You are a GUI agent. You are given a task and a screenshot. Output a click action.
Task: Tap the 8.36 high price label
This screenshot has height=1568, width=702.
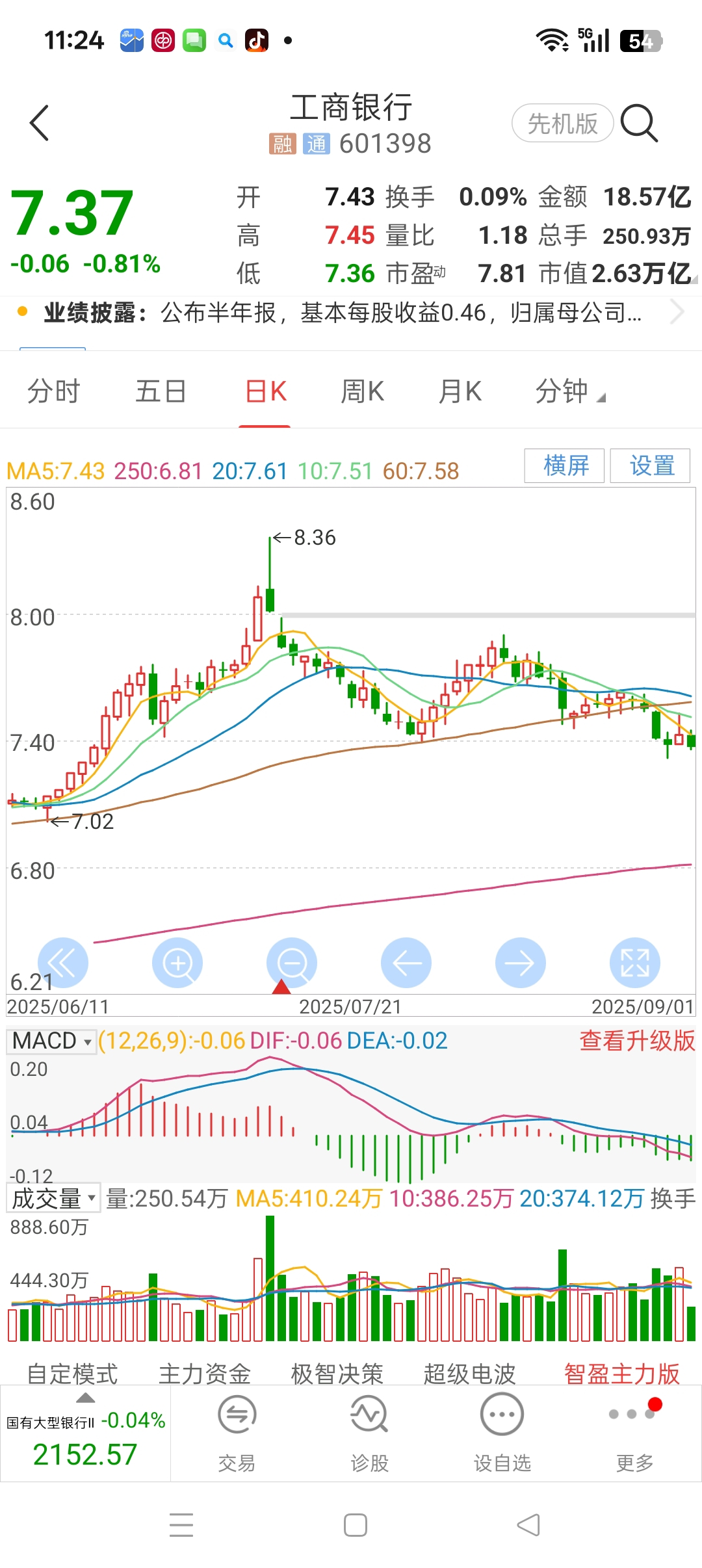314,538
